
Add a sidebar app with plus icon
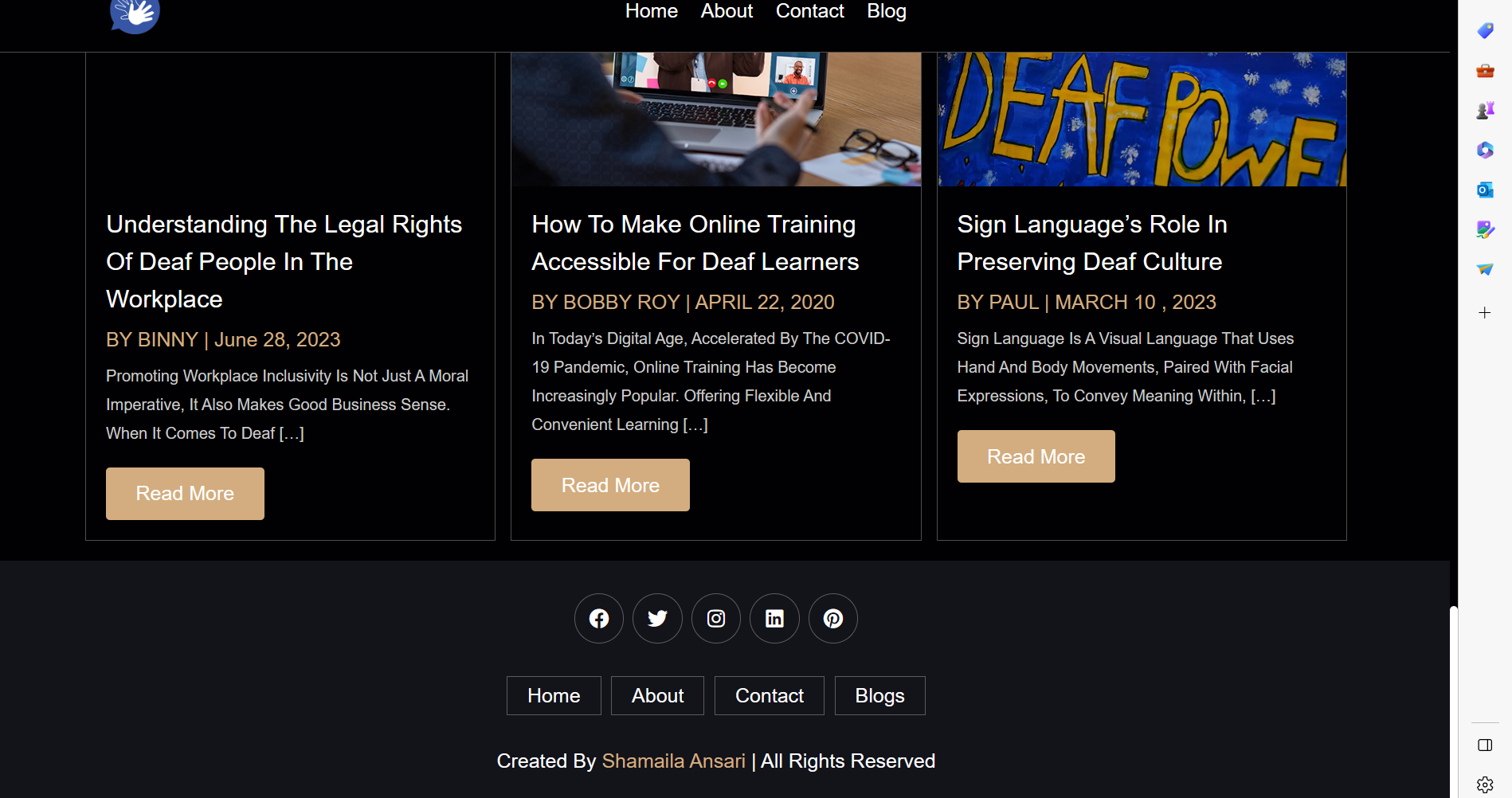pyautogui.click(x=1485, y=313)
